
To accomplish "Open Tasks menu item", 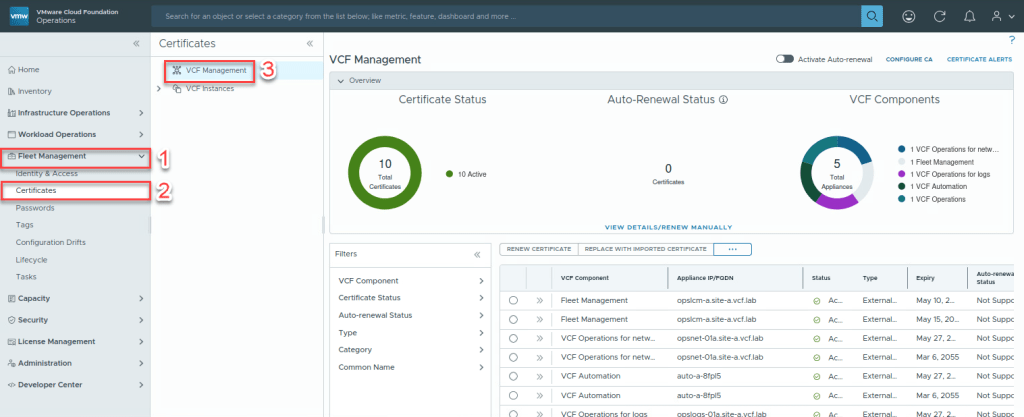I will click(26, 277).
